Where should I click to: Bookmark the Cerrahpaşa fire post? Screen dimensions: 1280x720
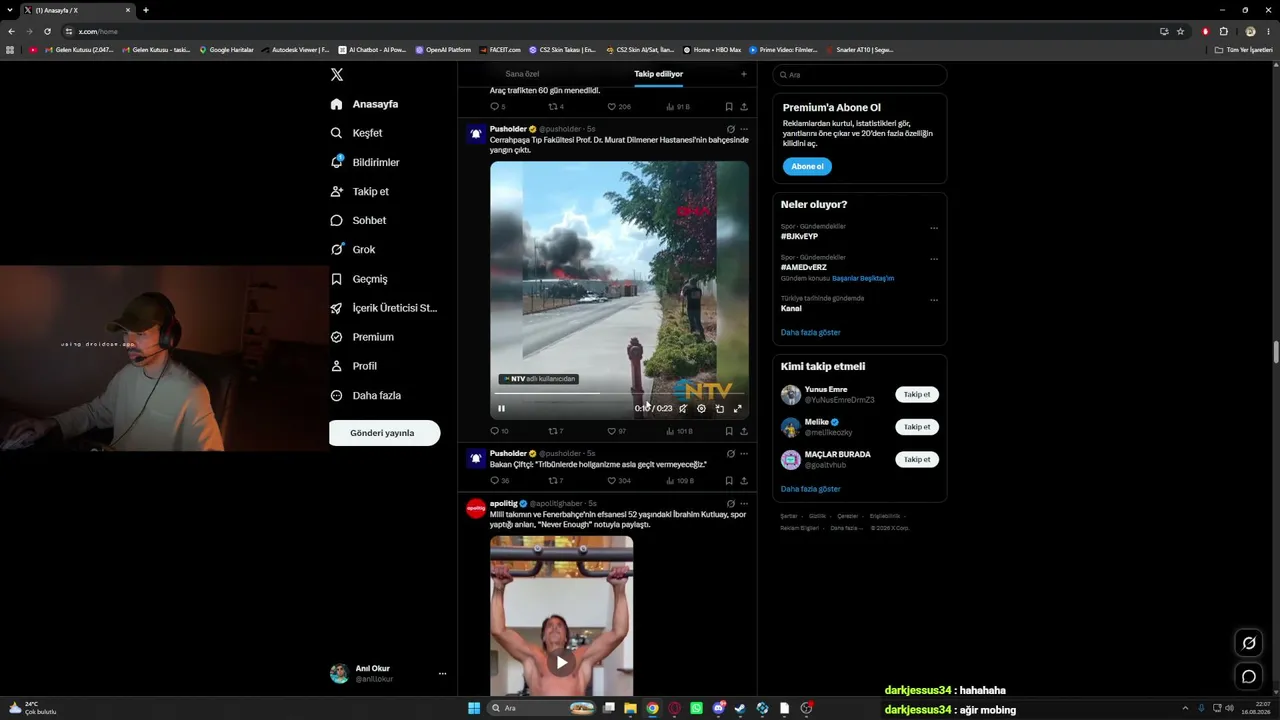[x=729, y=431]
